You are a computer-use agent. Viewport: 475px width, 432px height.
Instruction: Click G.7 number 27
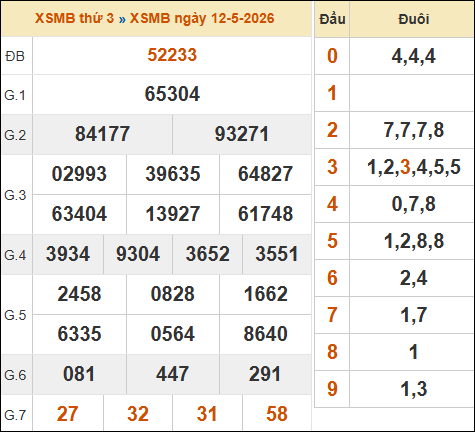coord(68,414)
